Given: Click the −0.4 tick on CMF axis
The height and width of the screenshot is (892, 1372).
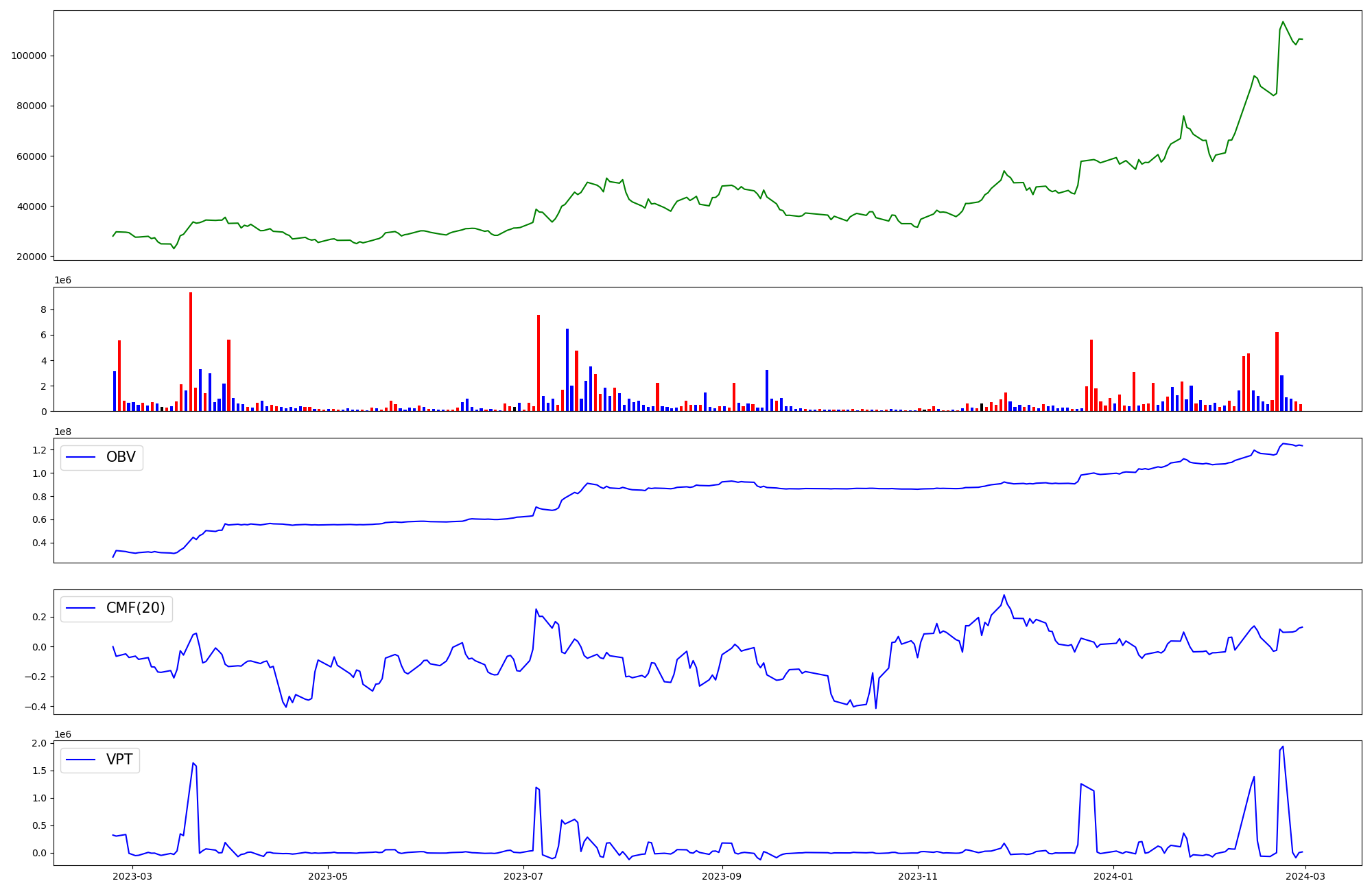Looking at the screenshot, I should (36, 707).
